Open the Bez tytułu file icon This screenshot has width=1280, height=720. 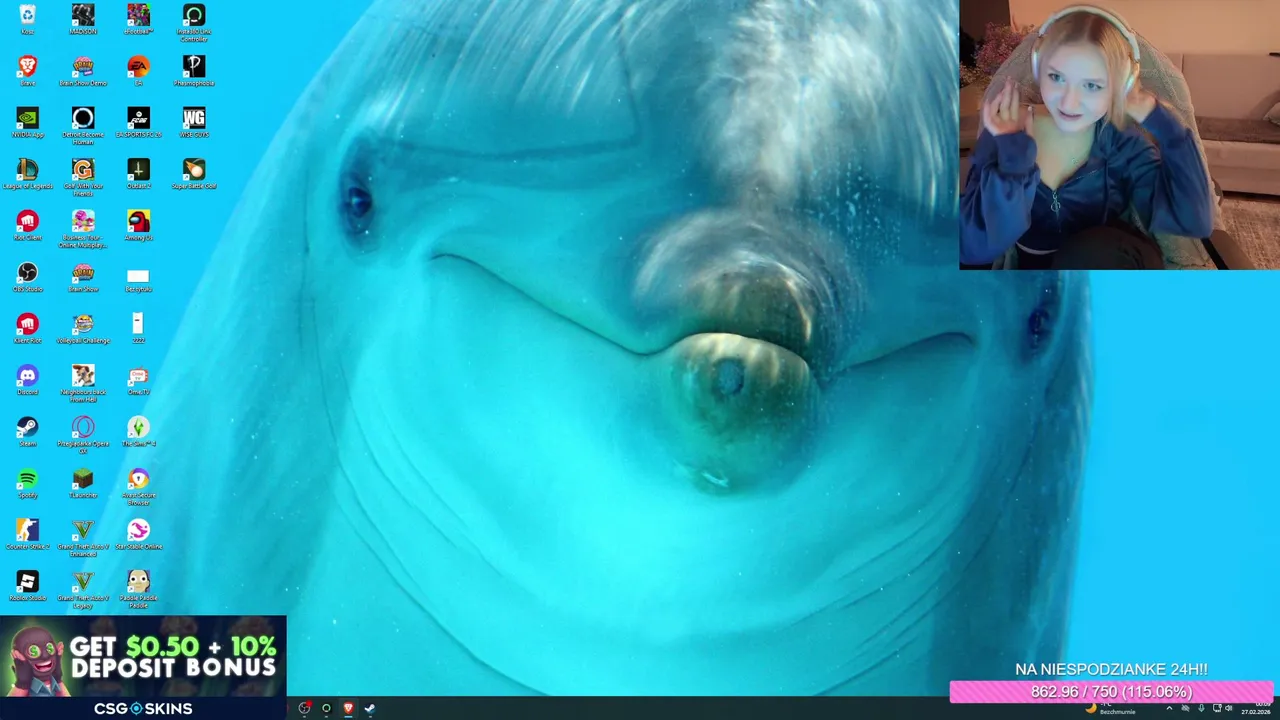click(138, 279)
